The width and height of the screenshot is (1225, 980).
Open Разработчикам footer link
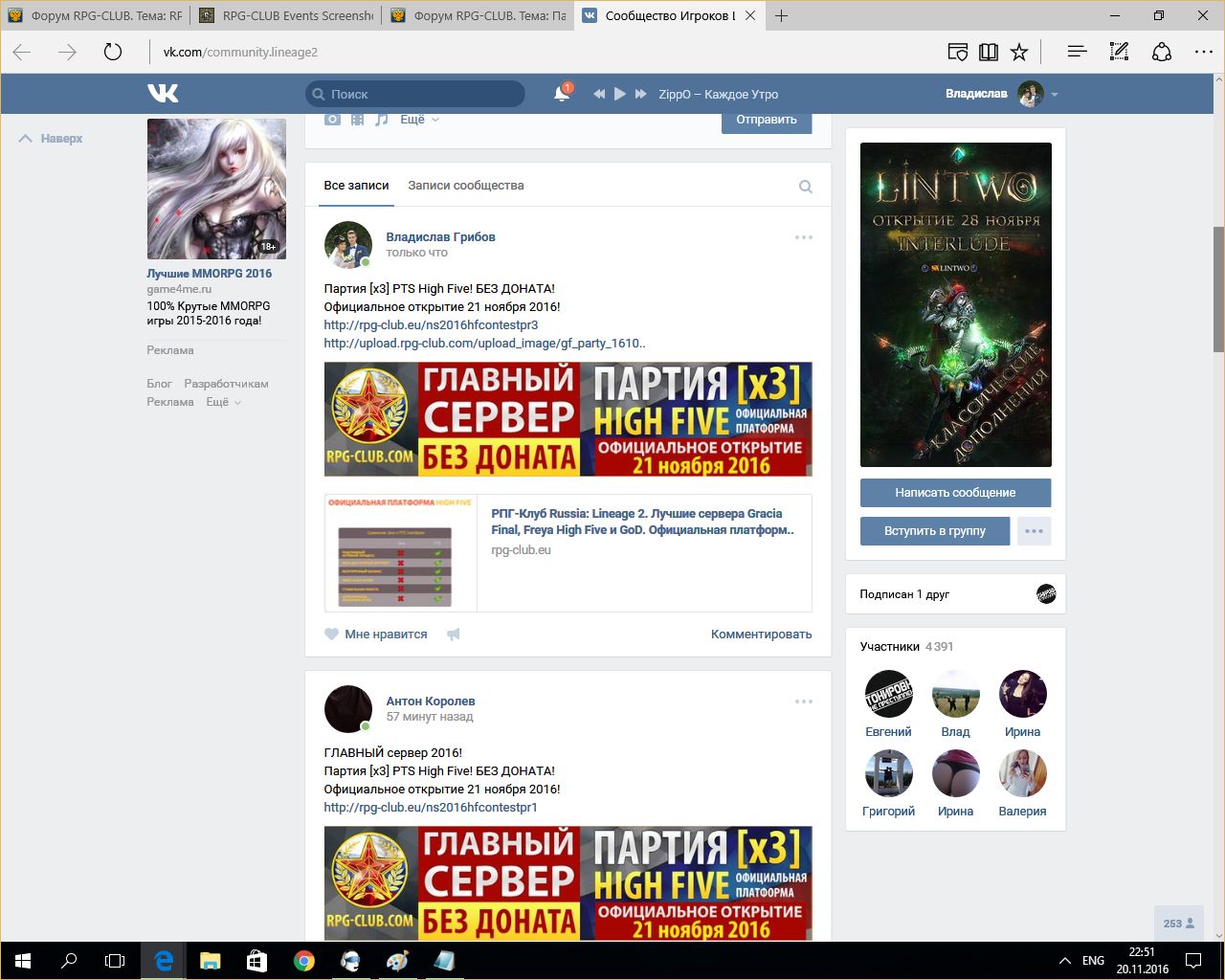pos(226,383)
